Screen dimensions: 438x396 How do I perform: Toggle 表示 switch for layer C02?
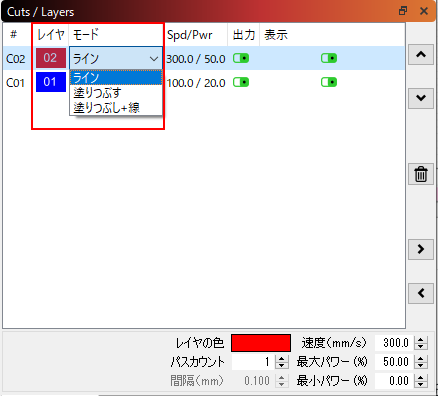click(x=329, y=58)
